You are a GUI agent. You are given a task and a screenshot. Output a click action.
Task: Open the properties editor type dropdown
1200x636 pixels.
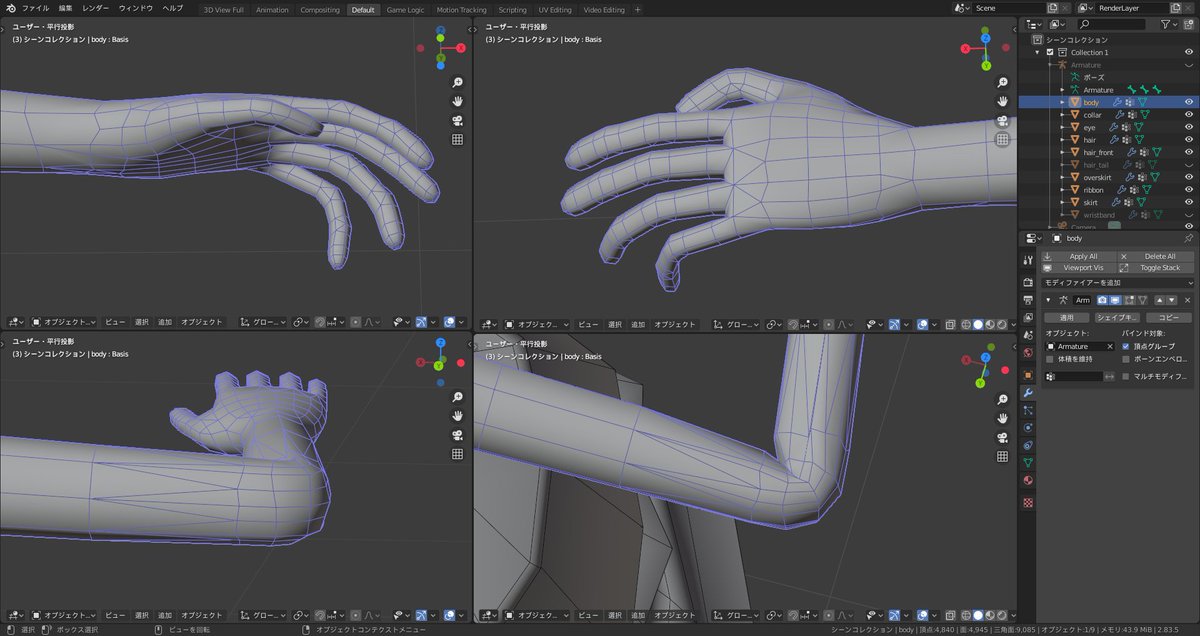tap(1033, 239)
